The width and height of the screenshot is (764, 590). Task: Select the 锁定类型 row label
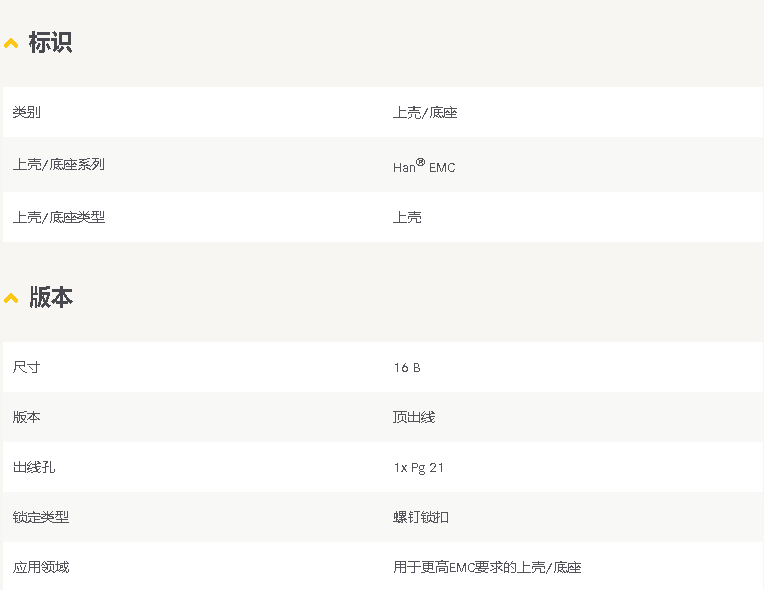(41, 517)
